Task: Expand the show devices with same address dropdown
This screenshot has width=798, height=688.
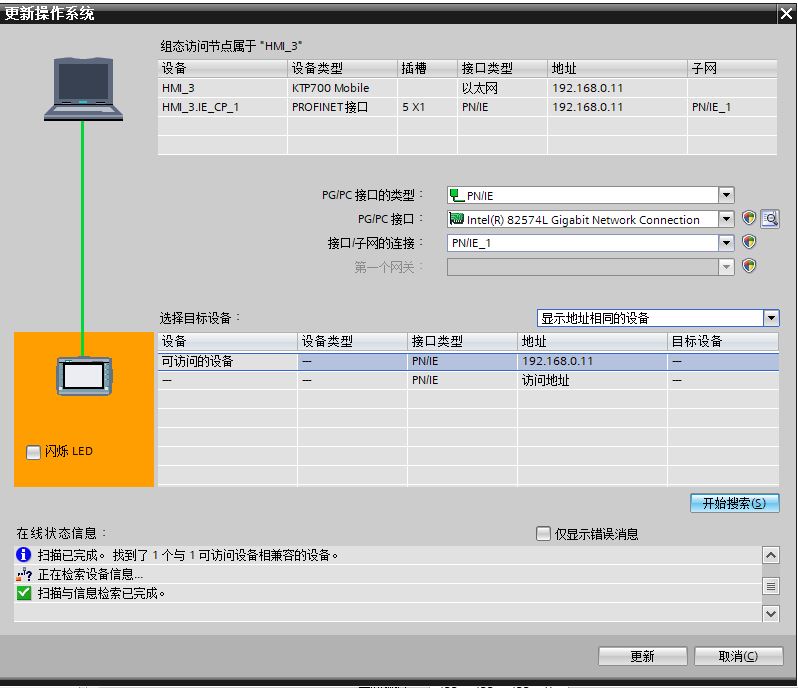Action: point(771,318)
